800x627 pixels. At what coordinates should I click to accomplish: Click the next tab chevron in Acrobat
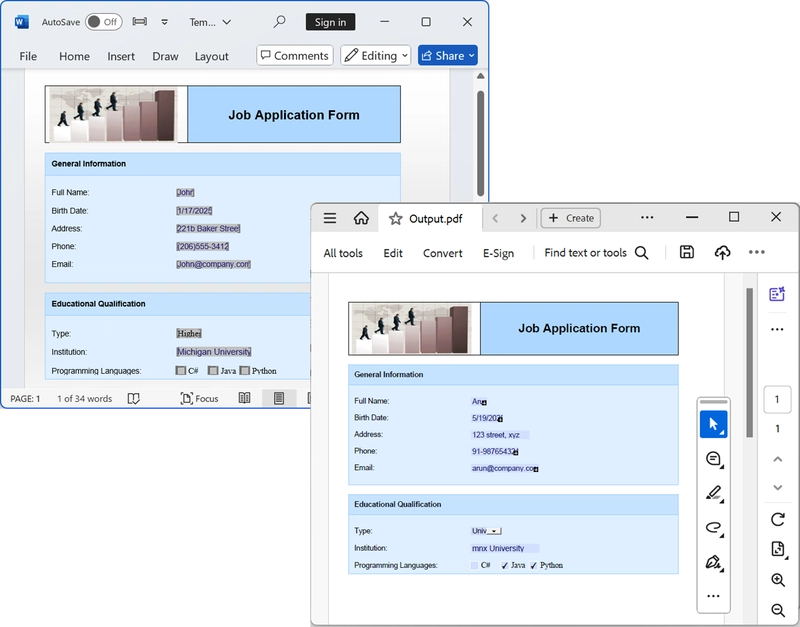[523, 218]
